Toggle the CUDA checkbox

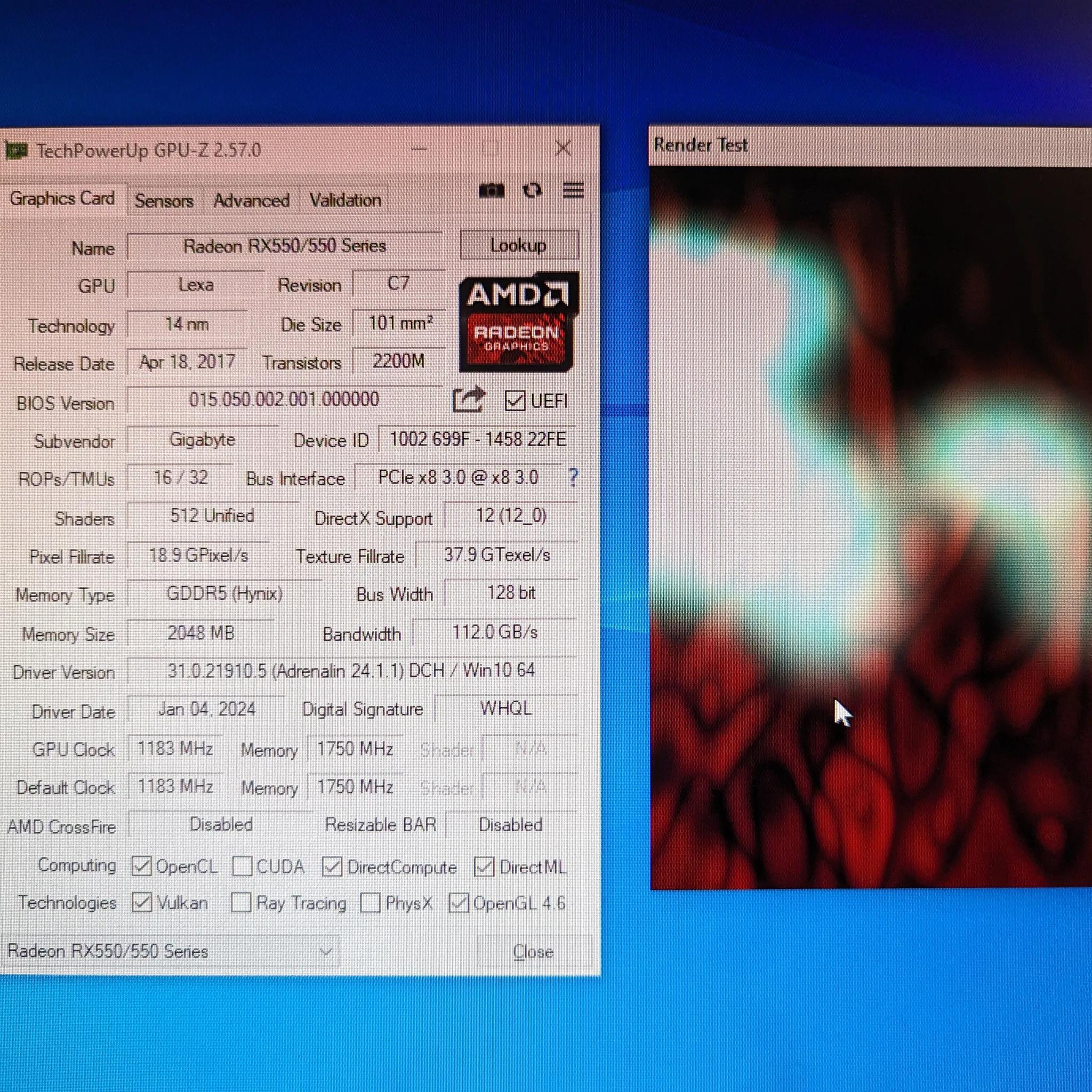tap(243, 866)
